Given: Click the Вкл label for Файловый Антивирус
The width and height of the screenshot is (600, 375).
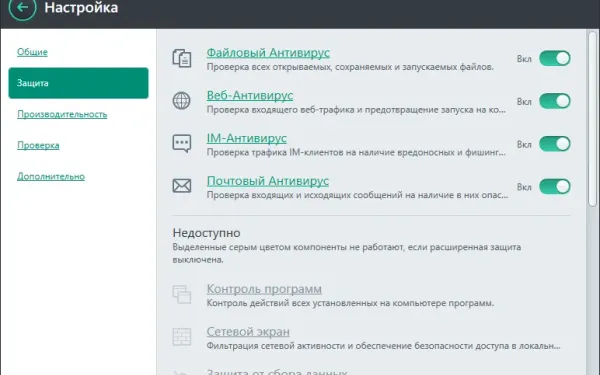Looking at the screenshot, I should click(524, 59).
